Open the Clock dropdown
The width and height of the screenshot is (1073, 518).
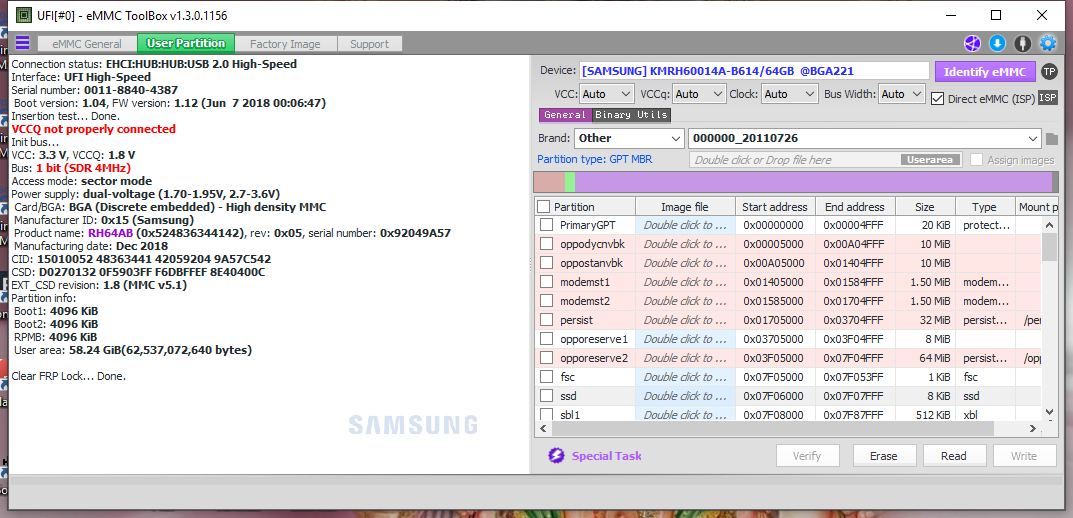tap(790, 94)
